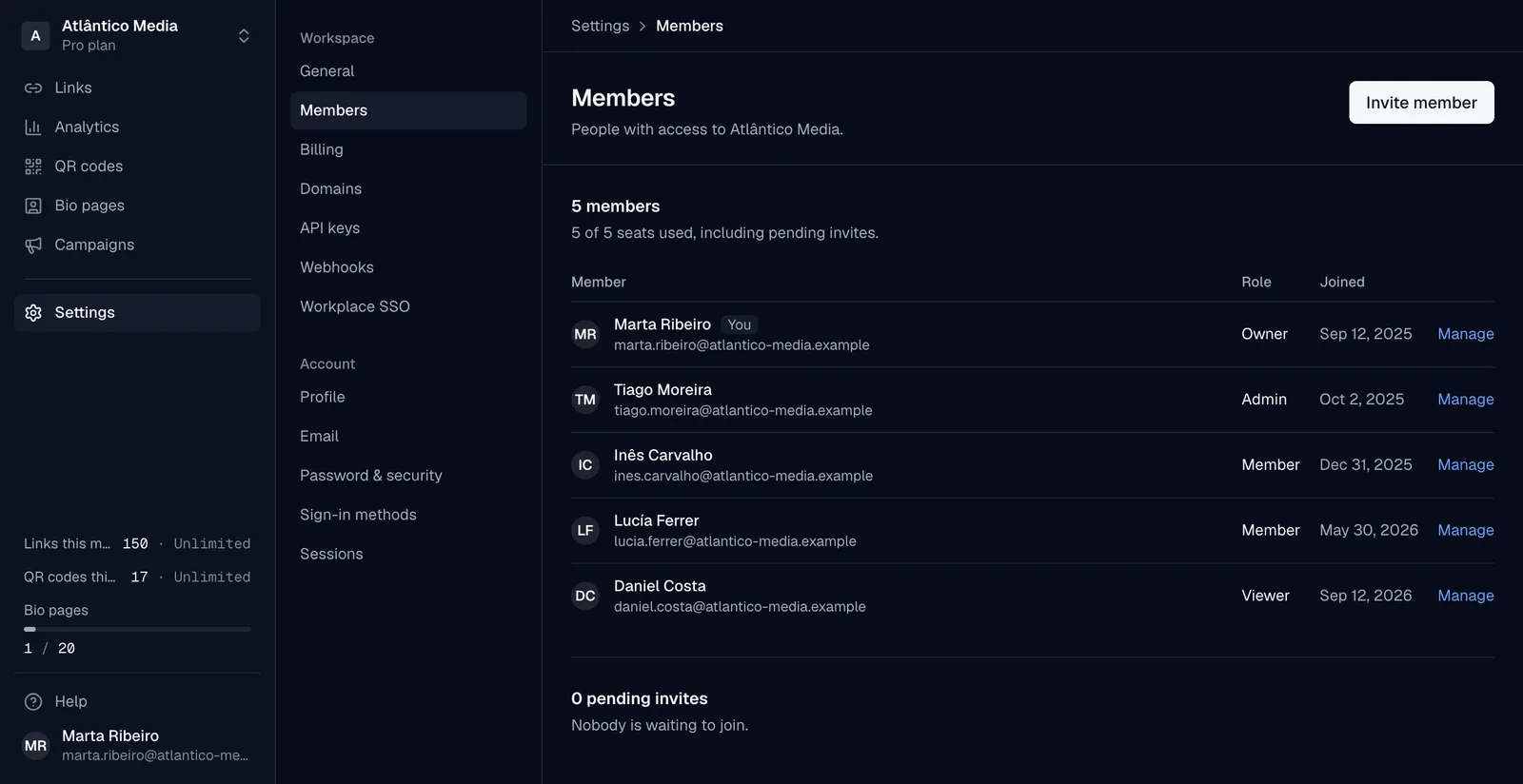Image resolution: width=1523 pixels, height=784 pixels.
Task: Open Marta Ribeiro's account menu at bottom
Action: [137, 745]
